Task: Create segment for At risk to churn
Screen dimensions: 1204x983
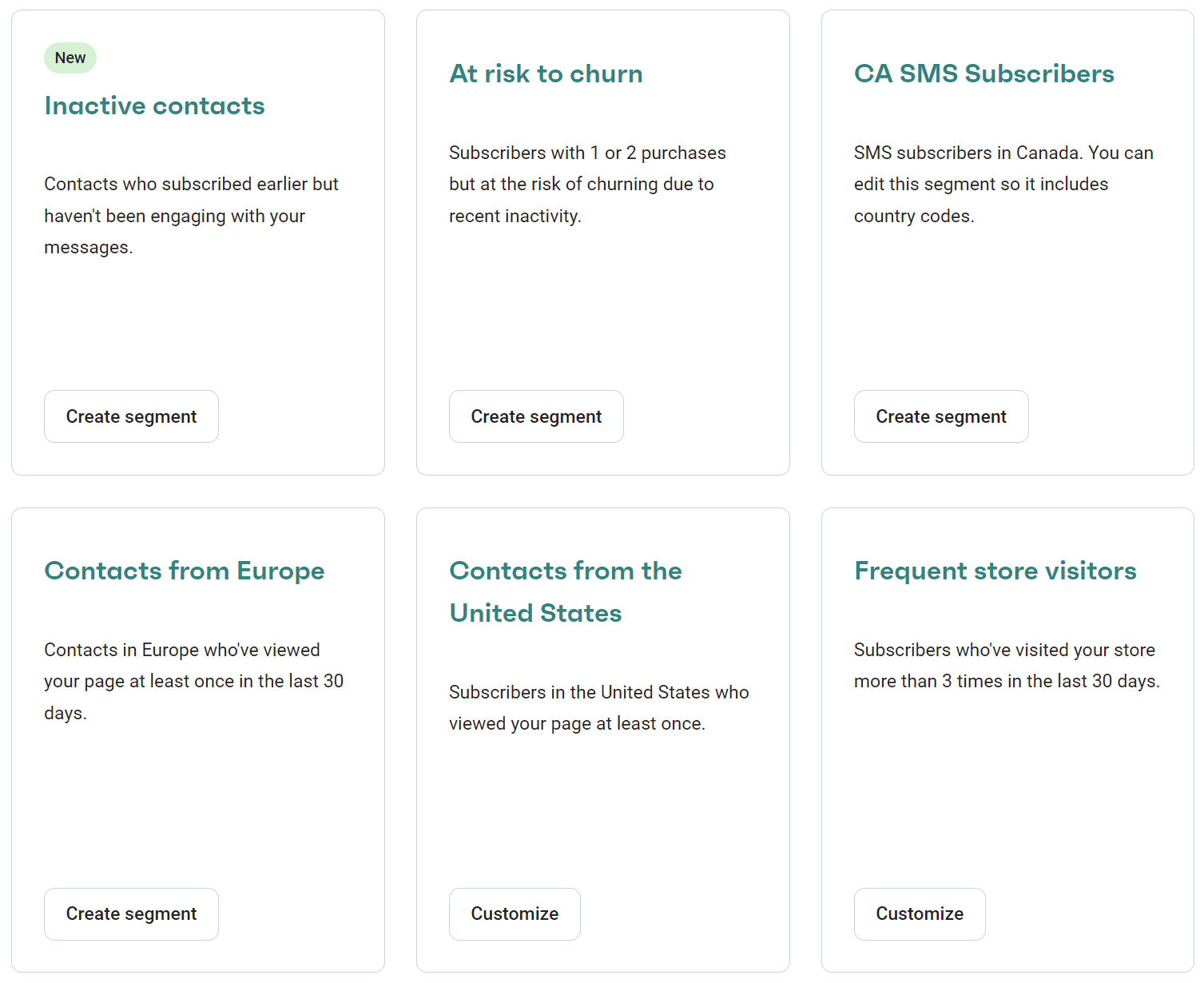Action: (536, 416)
